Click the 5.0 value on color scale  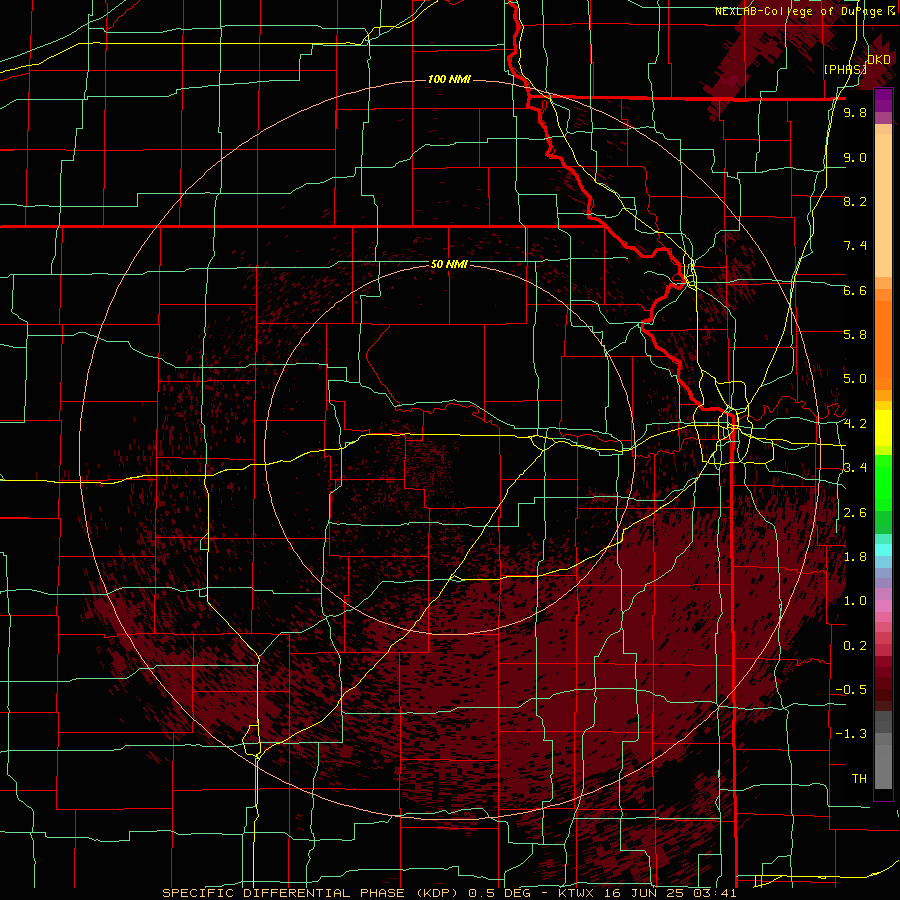tap(855, 379)
